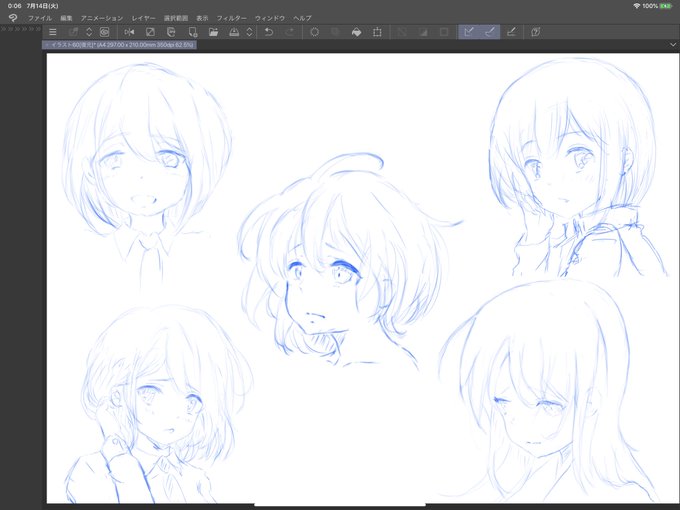
Task: Click the up-down arrows beside the save icon
Action: point(249,32)
